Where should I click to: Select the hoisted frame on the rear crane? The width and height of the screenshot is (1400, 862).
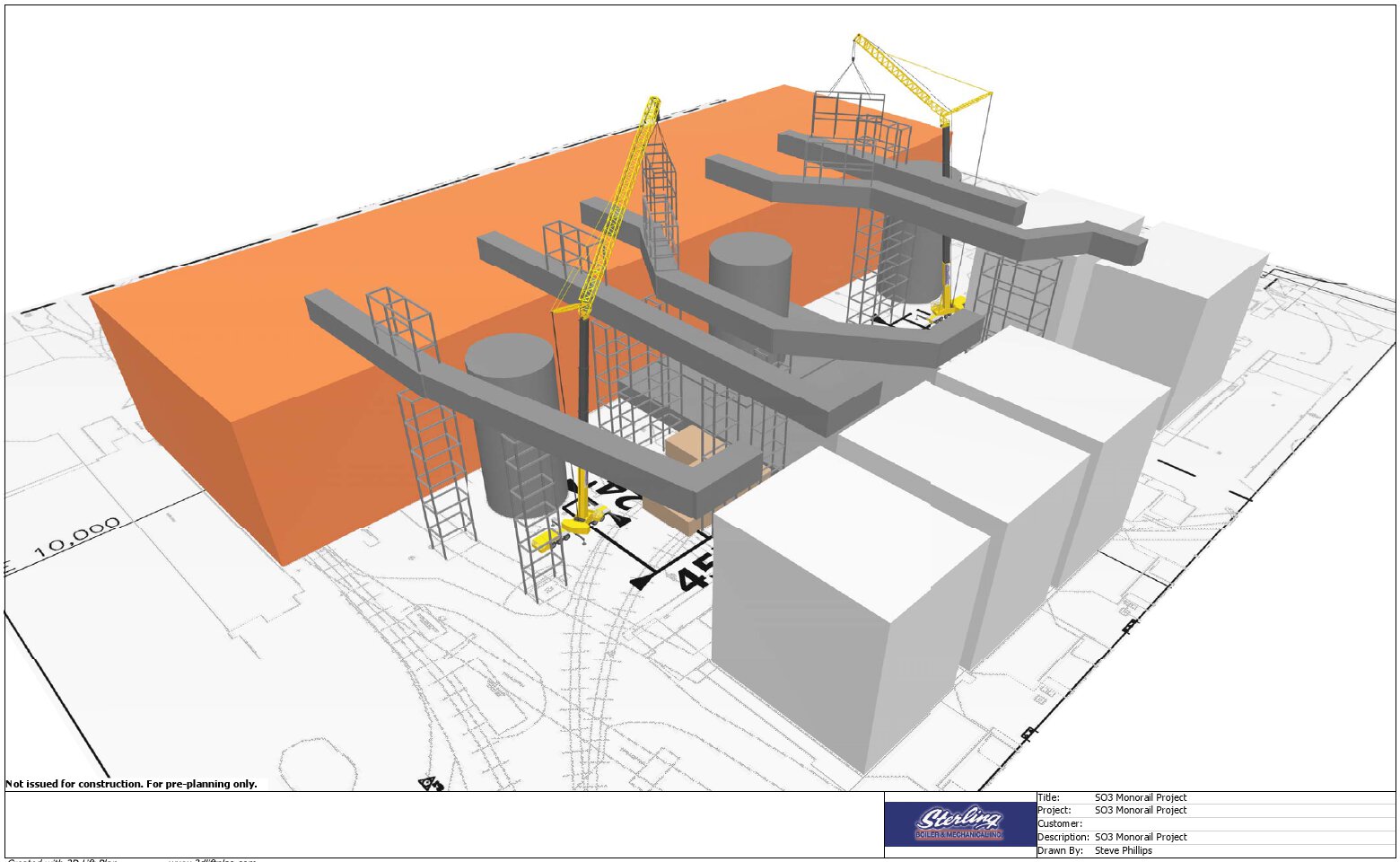[x=847, y=112]
